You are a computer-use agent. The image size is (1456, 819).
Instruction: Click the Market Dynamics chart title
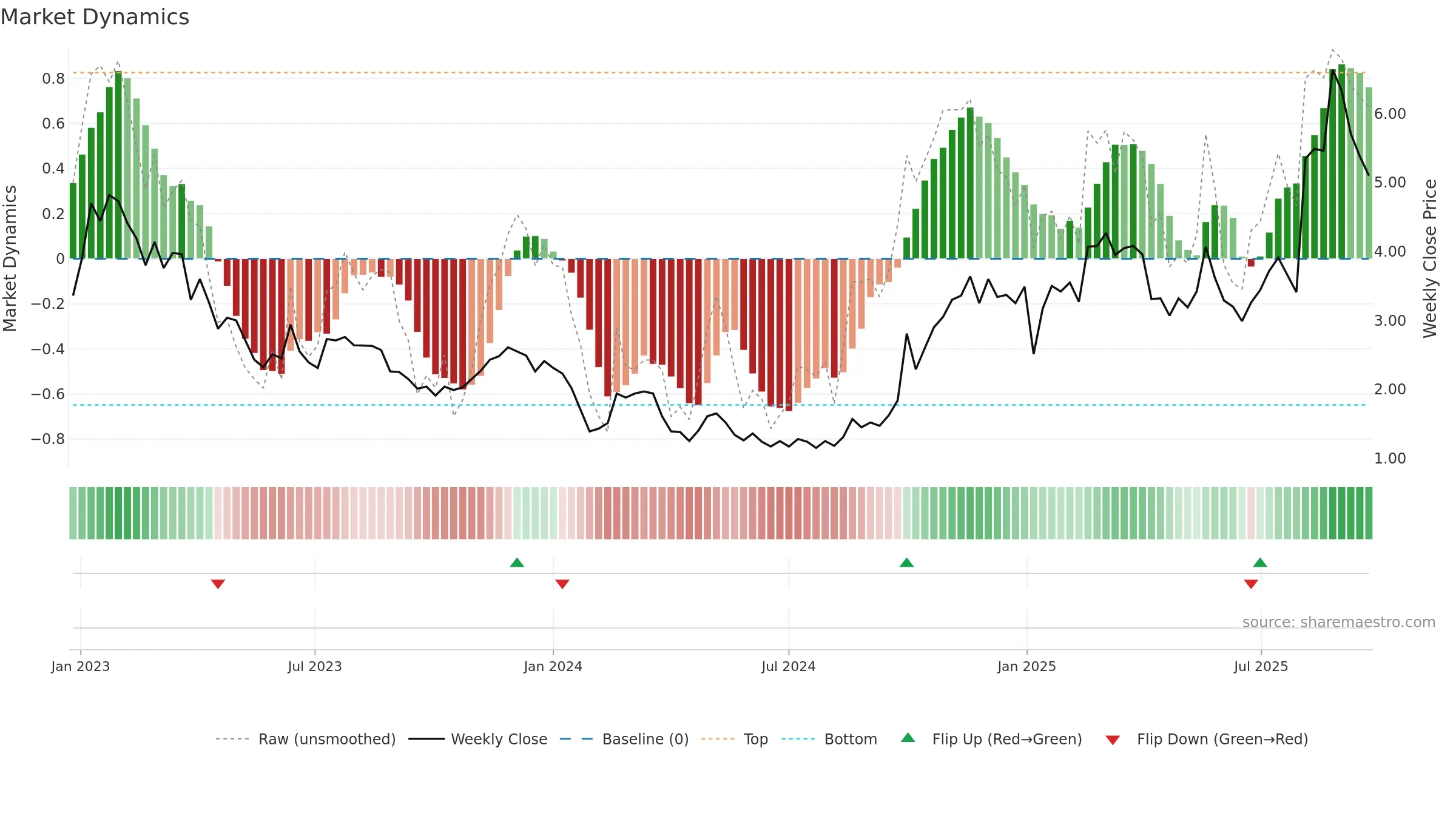(x=95, y=17)
